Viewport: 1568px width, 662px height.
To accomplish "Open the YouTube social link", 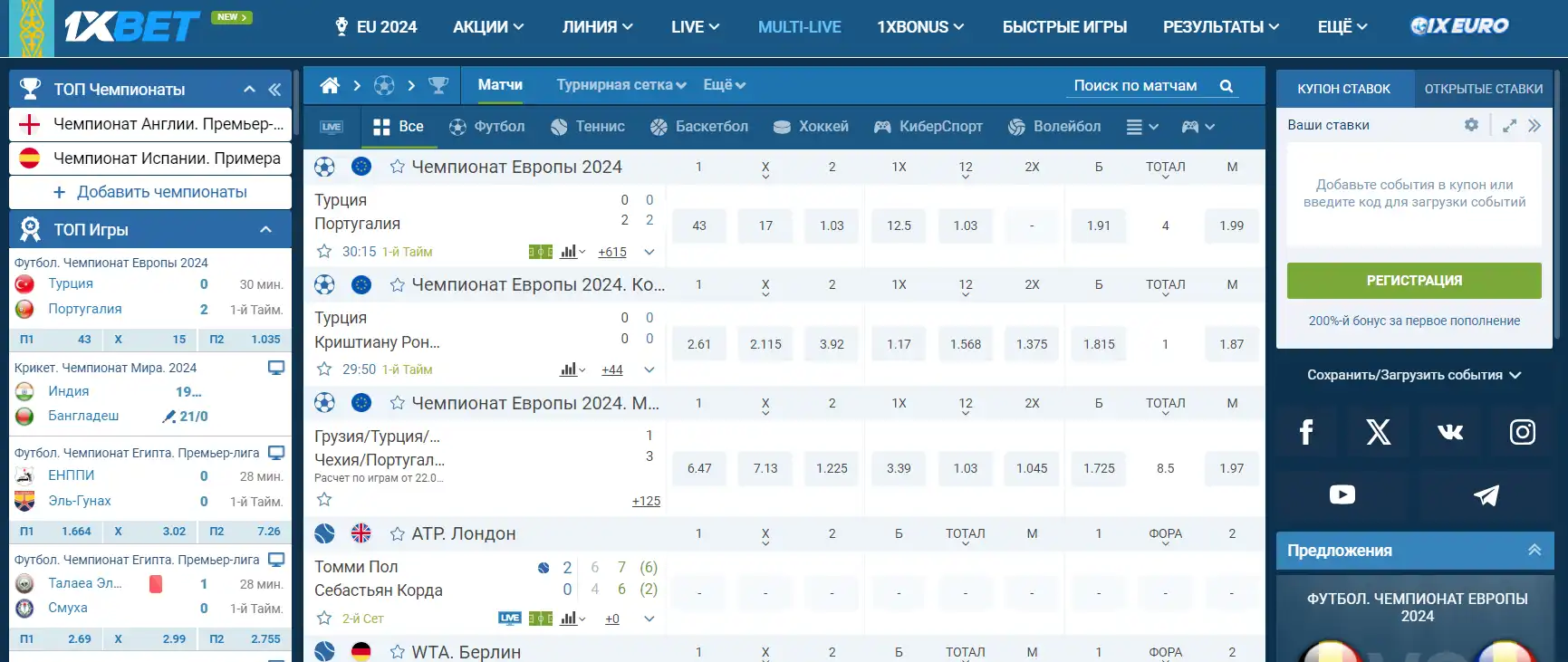I will pos(1342,494).
